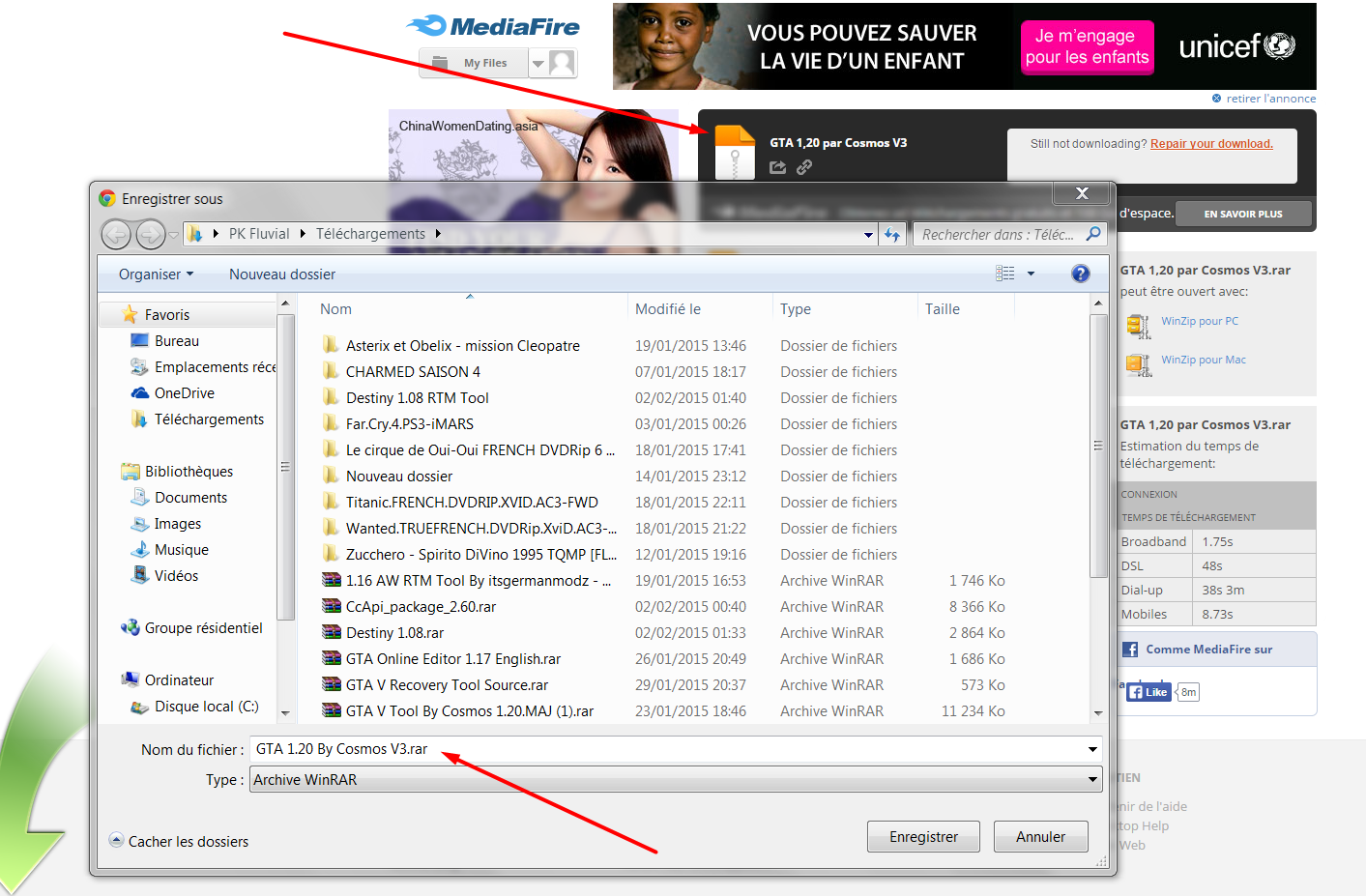
Task: Select Groupe résidentiel in the sidebar
Action: point(203,628)
